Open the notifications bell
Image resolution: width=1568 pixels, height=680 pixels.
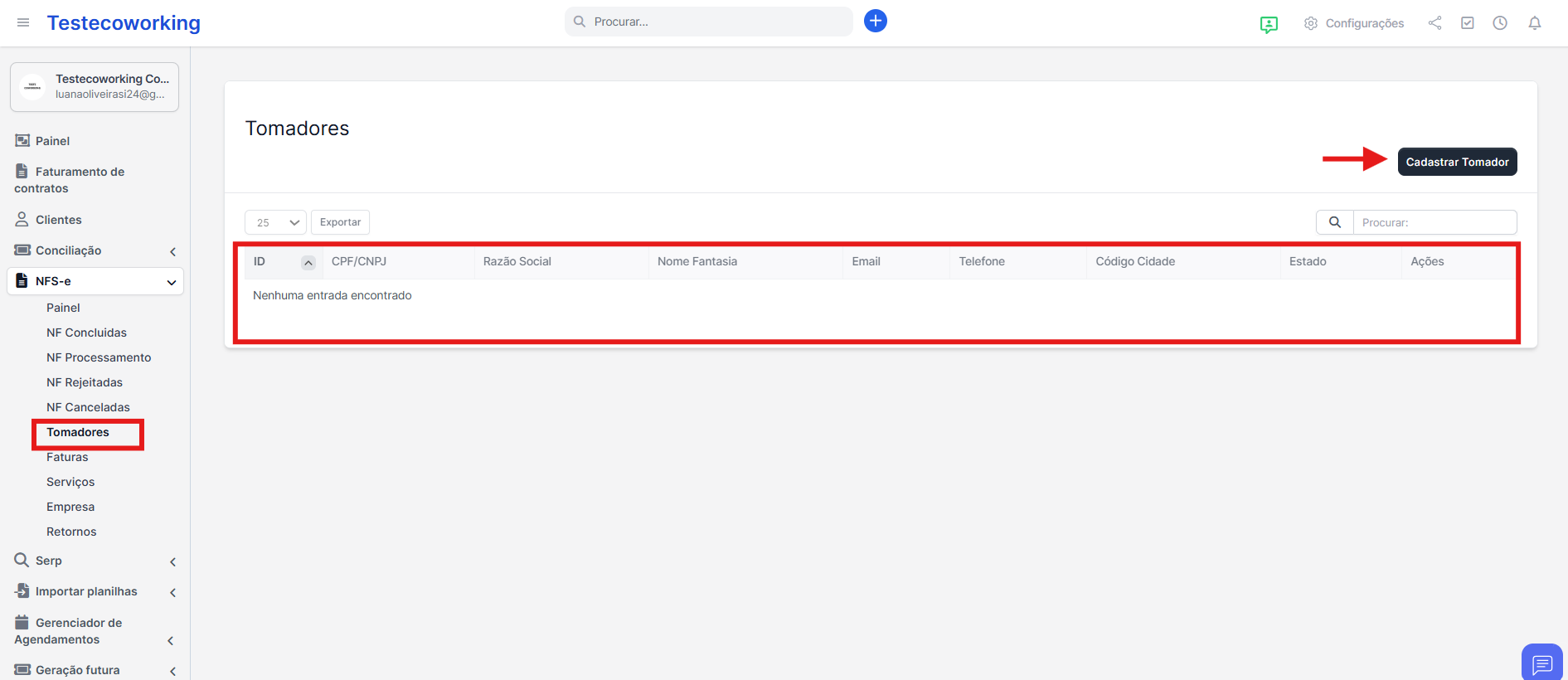pyautogui.click(x=1534, y=23)
